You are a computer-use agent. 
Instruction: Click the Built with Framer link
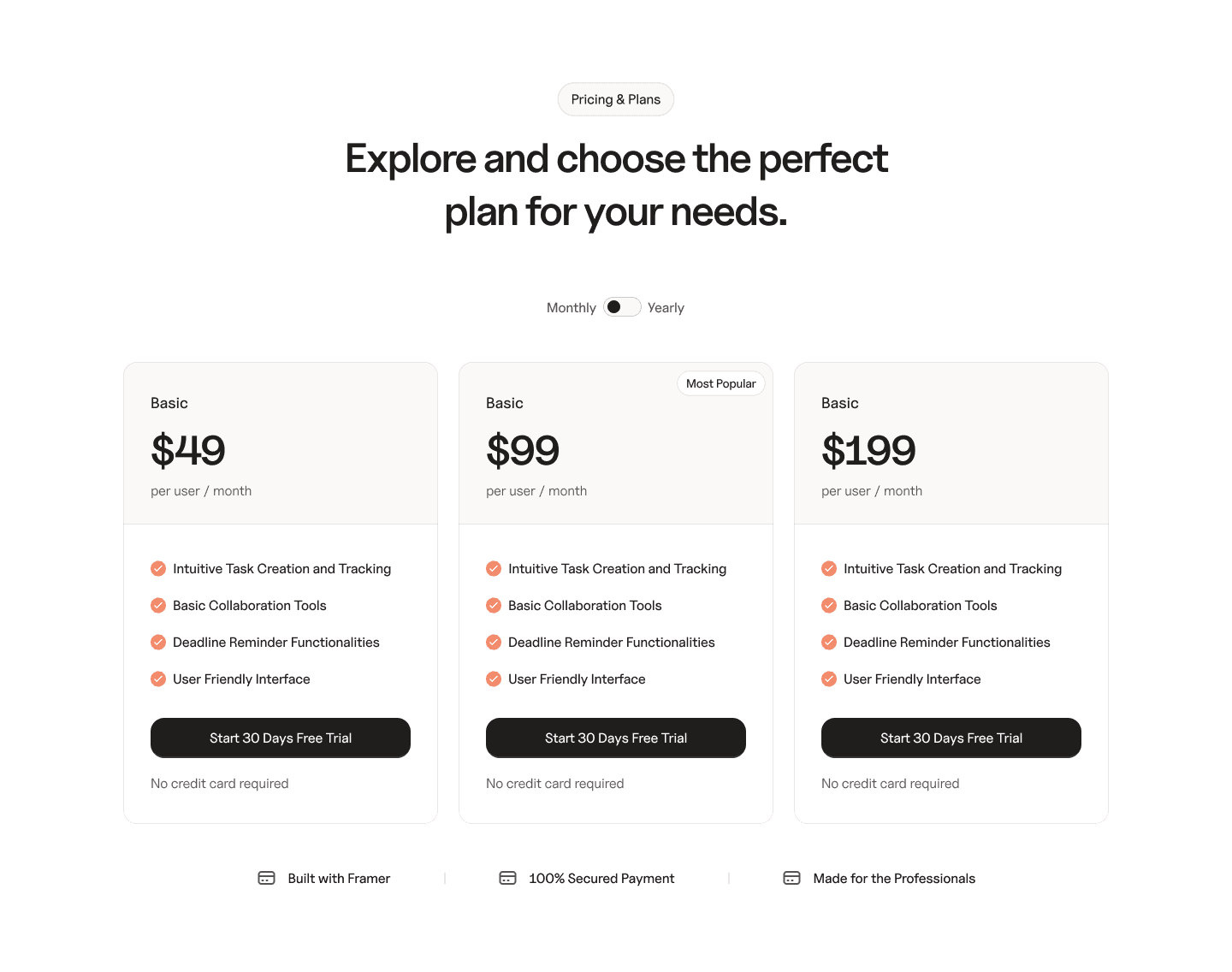pyautogui.click(x=338, y=878)
